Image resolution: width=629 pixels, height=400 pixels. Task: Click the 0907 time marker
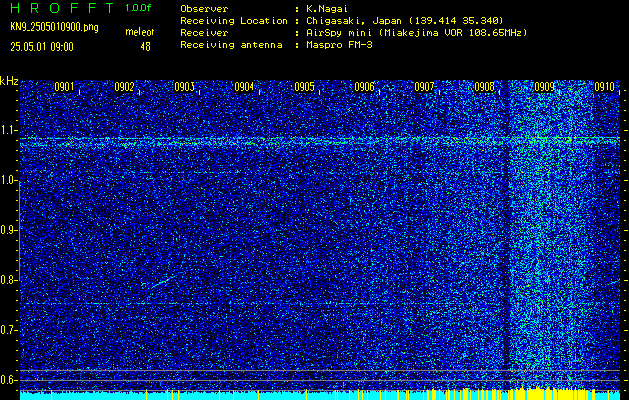(x=424, y=87)
